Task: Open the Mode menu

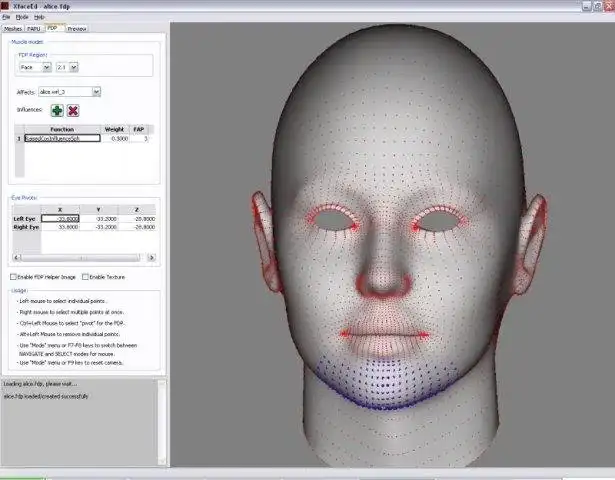Action: tap(22, 17)
